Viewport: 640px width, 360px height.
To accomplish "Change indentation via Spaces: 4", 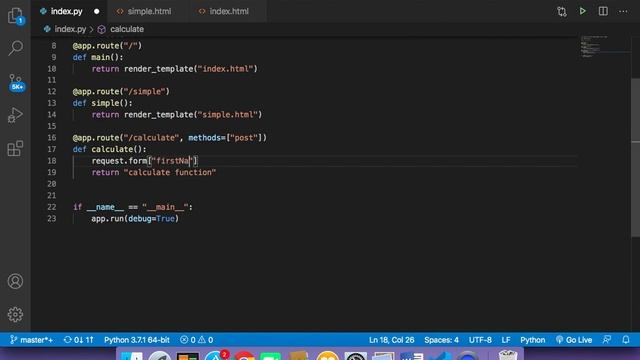I will [x=441, y=340].
